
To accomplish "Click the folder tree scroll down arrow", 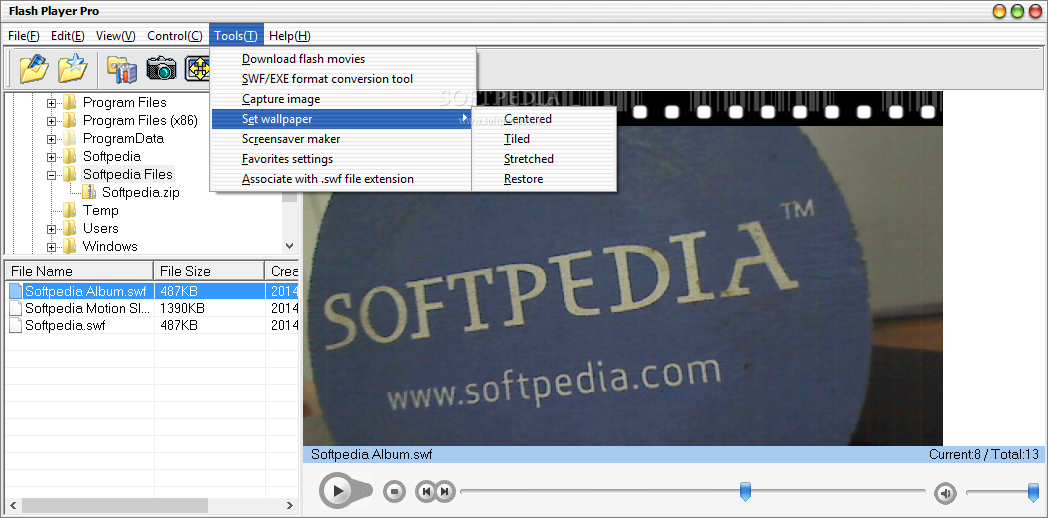I will click(289, 246).
